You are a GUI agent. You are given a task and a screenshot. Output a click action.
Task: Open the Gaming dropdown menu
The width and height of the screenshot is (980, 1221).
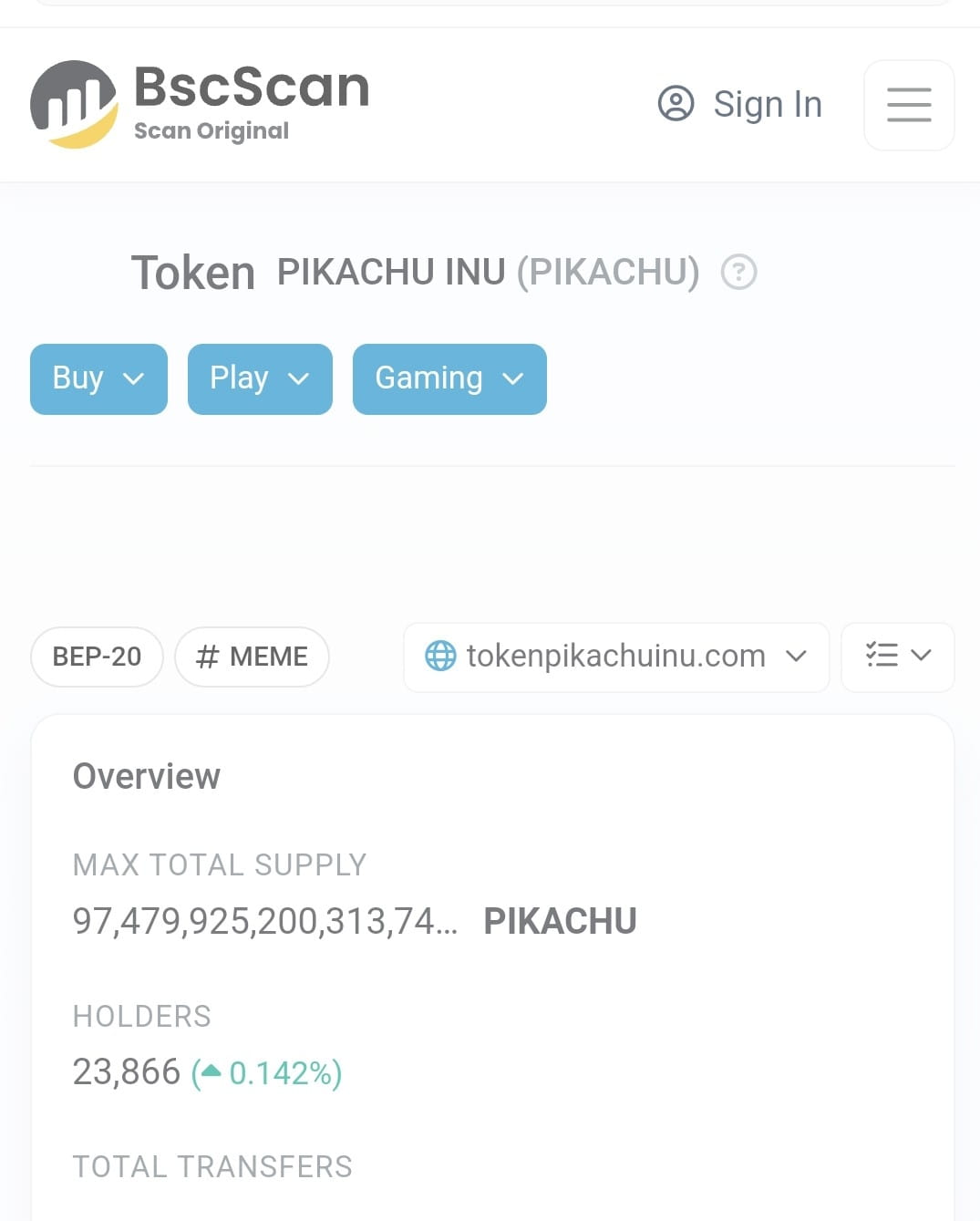click(x=449, y=379)
